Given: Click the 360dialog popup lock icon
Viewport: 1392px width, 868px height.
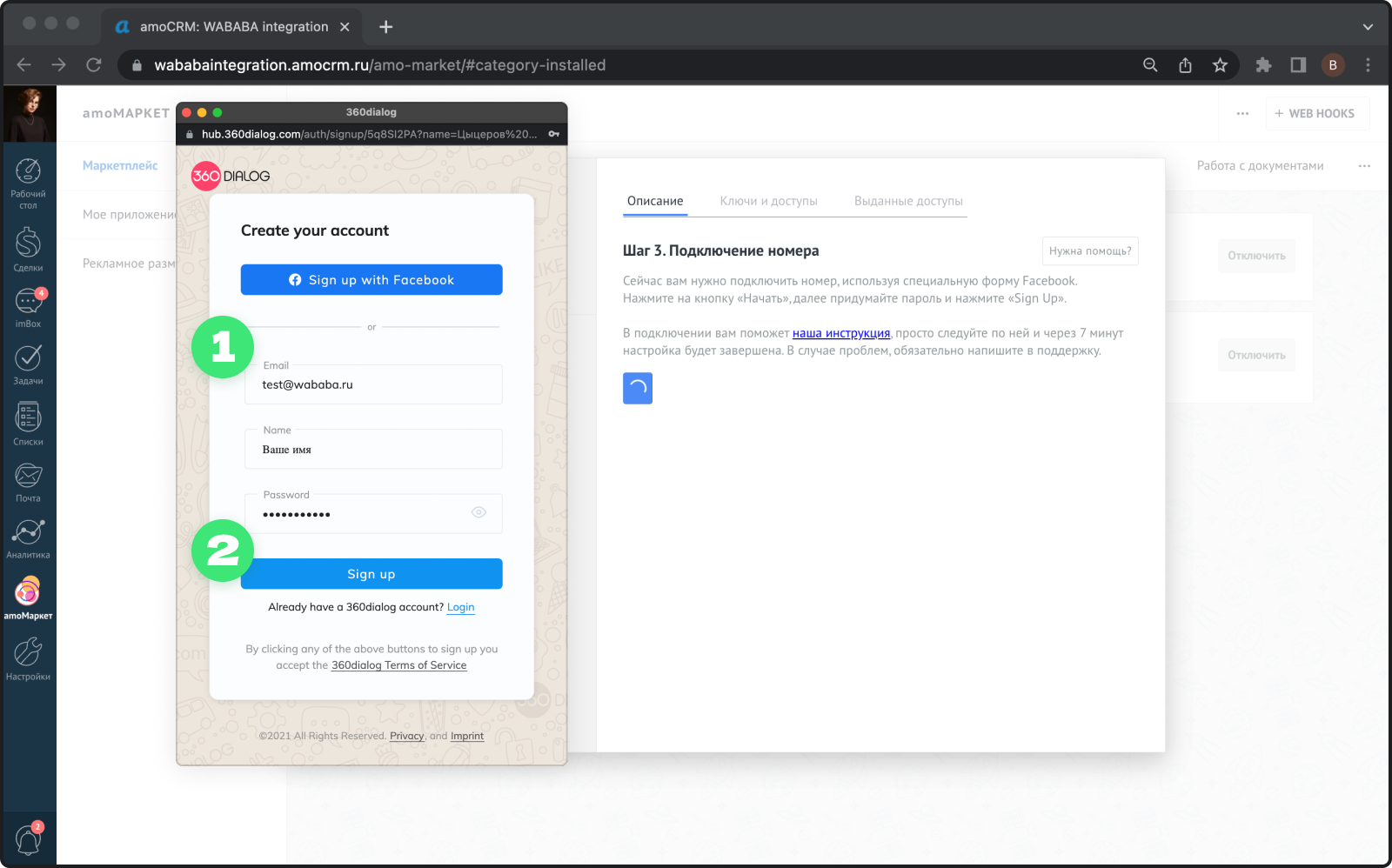Looking at the screenshot, I should coord(190,134).
